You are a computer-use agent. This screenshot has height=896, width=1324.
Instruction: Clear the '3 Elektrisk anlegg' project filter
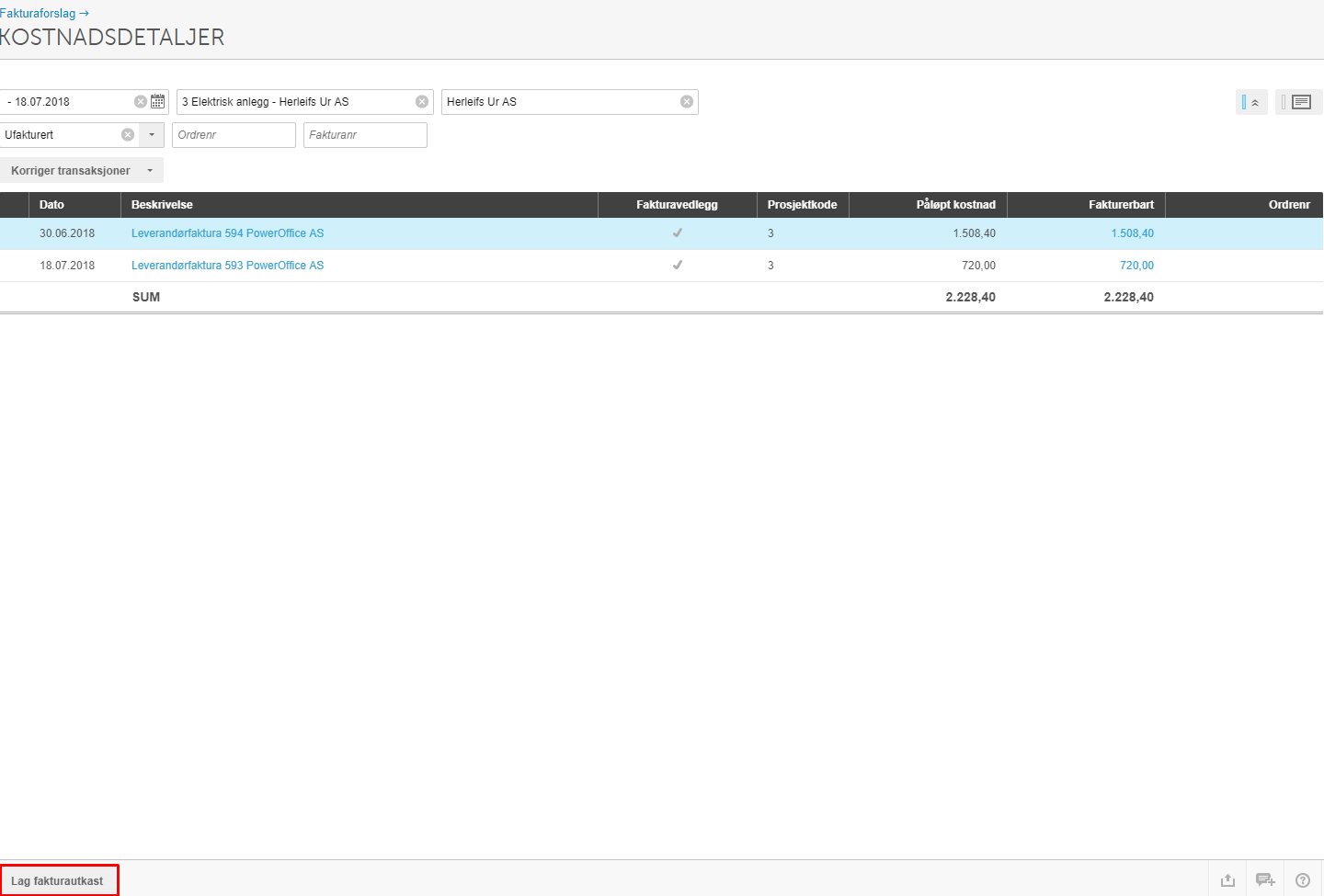[x=422, y=102]
